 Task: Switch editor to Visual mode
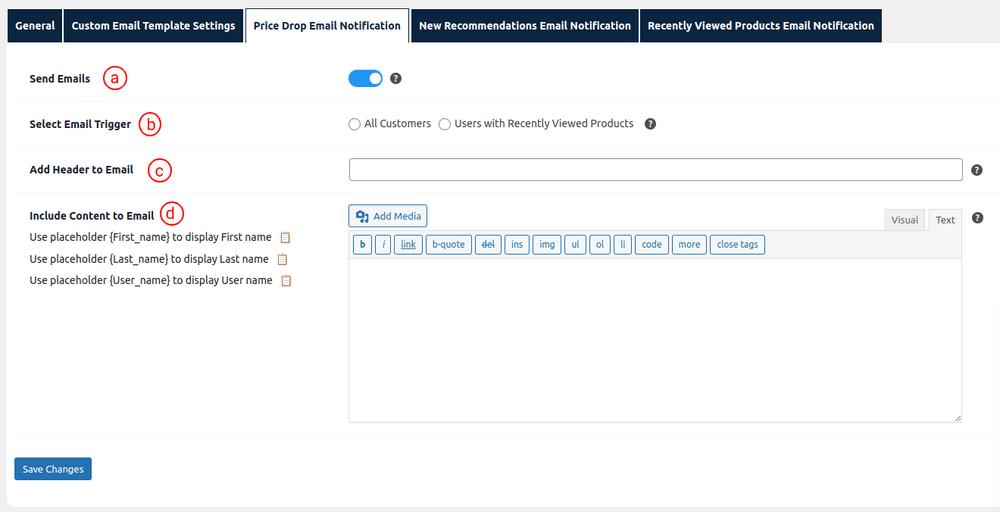pyautogui.click(x=904, y=220)
